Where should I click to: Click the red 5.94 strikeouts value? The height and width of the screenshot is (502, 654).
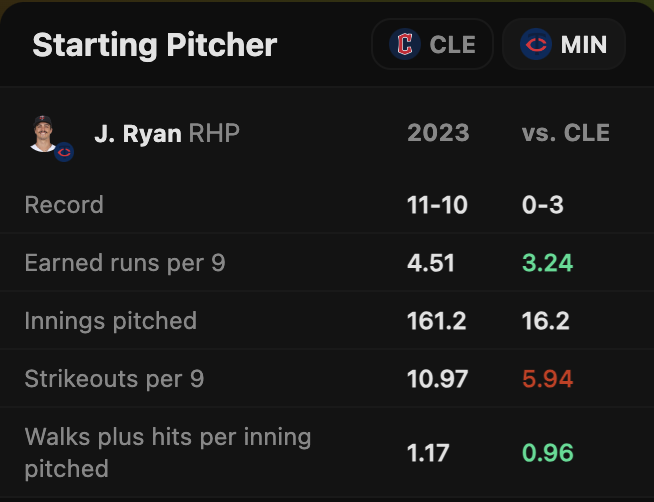545,379
